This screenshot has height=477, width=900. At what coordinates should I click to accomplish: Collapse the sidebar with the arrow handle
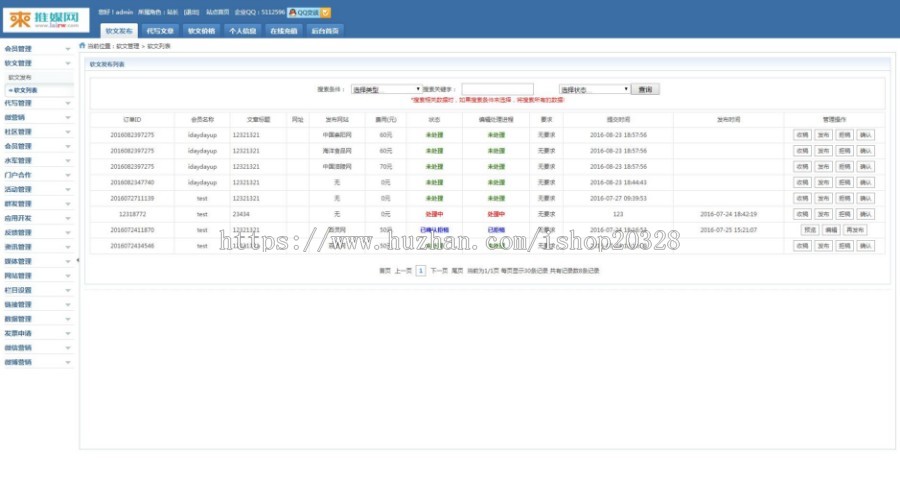pos(77,260)
